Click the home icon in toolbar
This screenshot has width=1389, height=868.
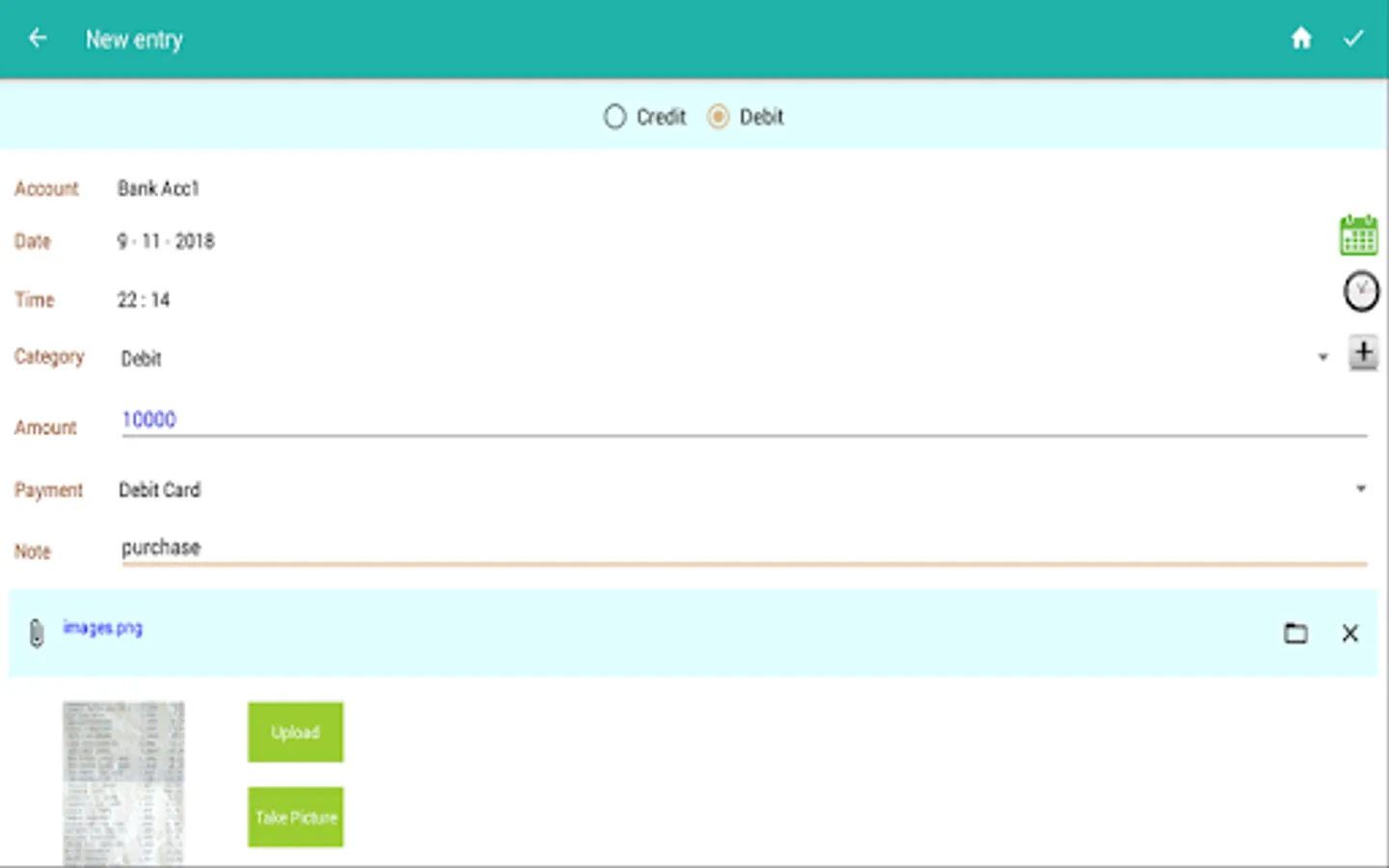tap(1301, 38)
